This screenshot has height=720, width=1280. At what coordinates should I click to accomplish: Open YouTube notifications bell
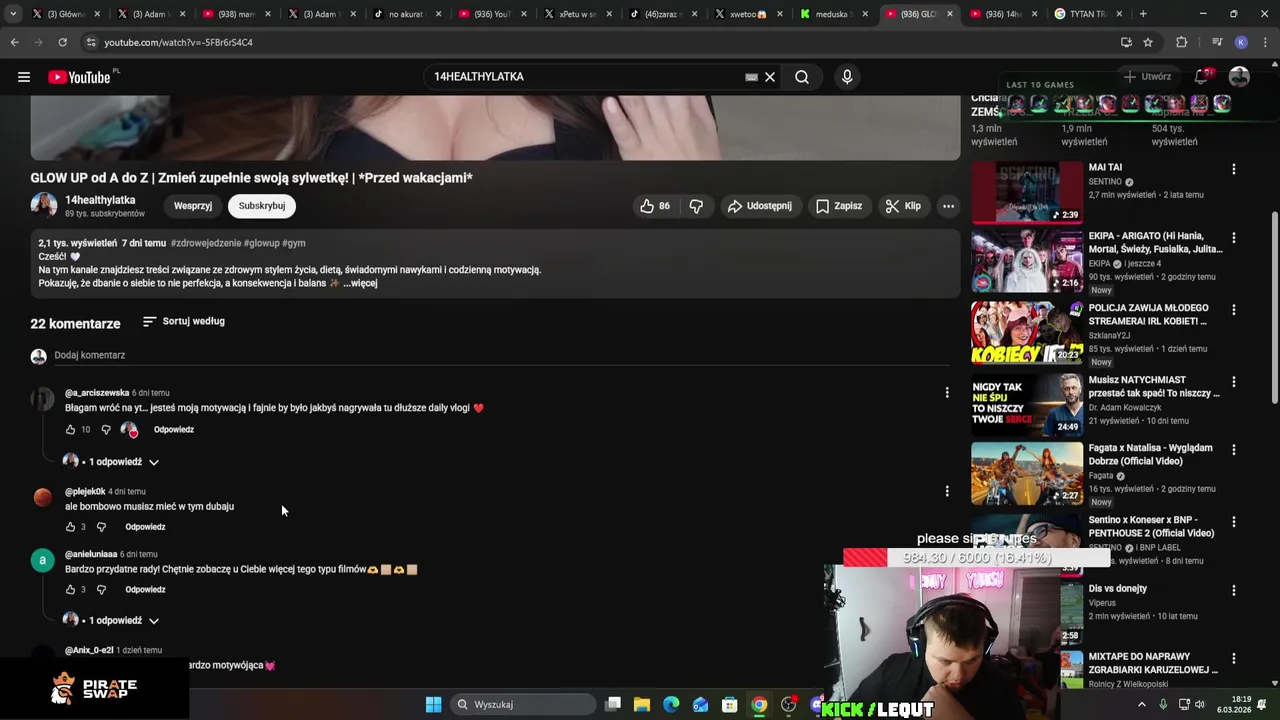click(x=1203, y=77)
